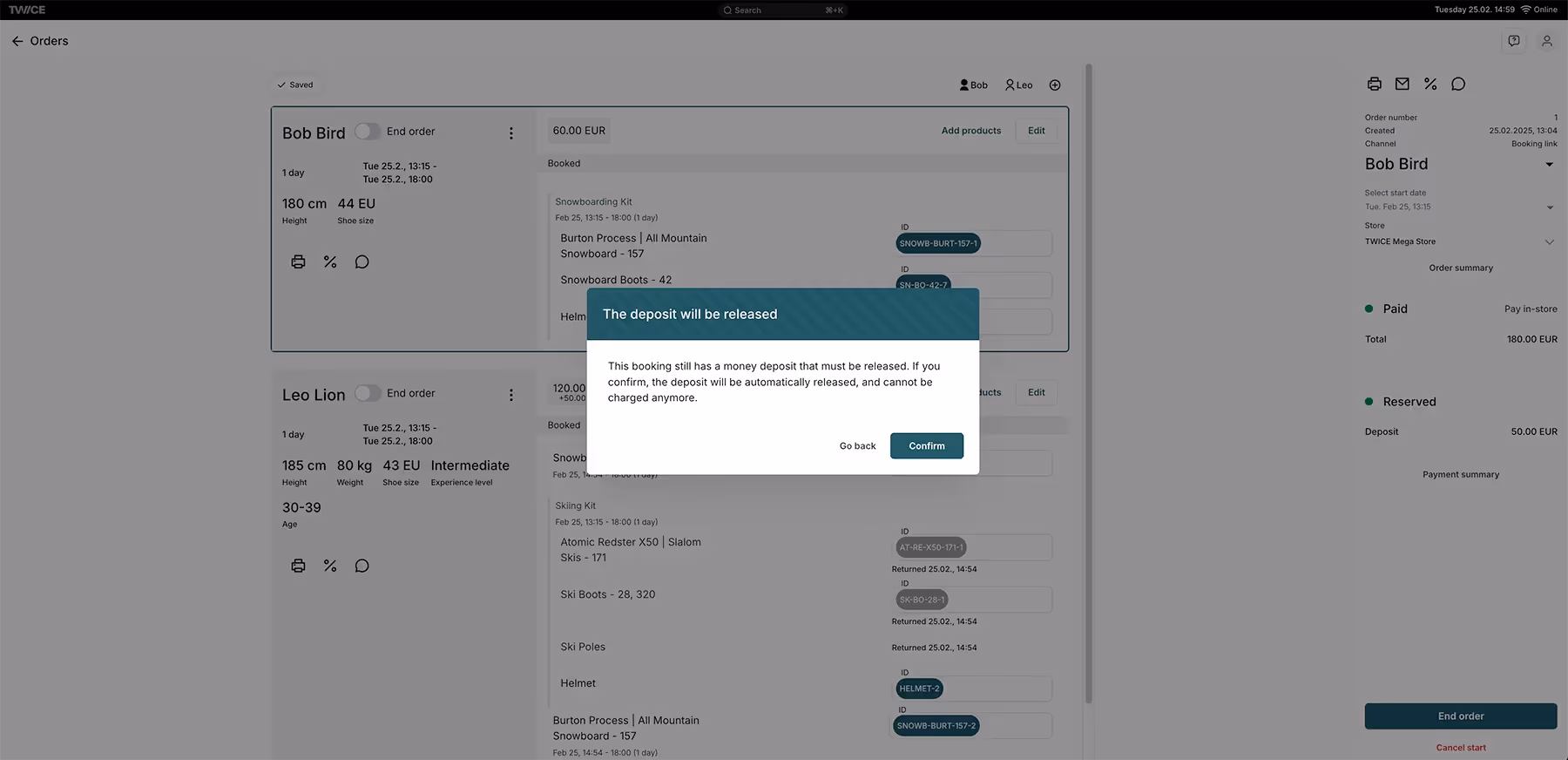Apply order discount from sidebar percent icon
1568x760 pixels.
[1430, 85]
